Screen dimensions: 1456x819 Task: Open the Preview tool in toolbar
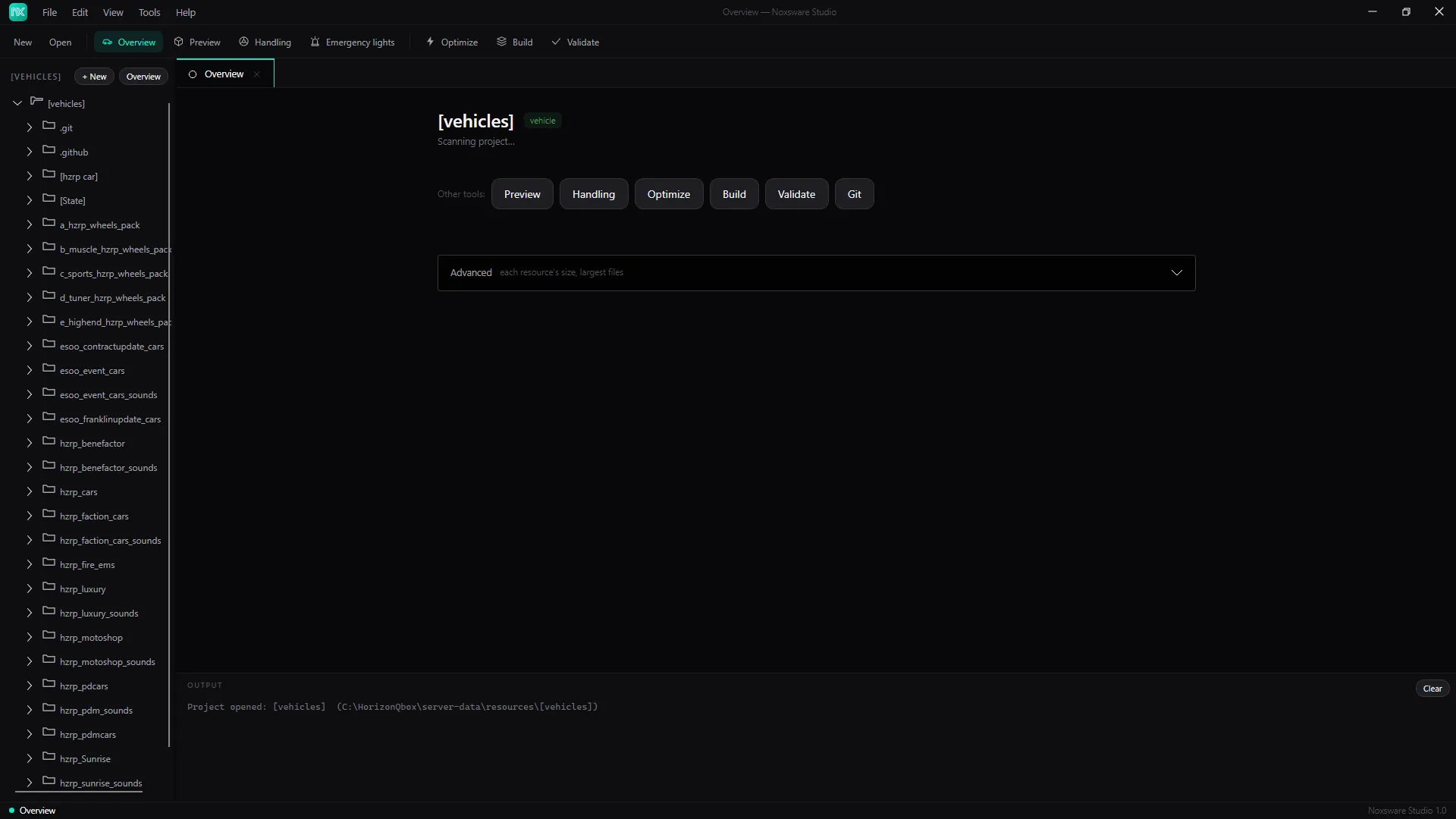click(x=197, y=42)
